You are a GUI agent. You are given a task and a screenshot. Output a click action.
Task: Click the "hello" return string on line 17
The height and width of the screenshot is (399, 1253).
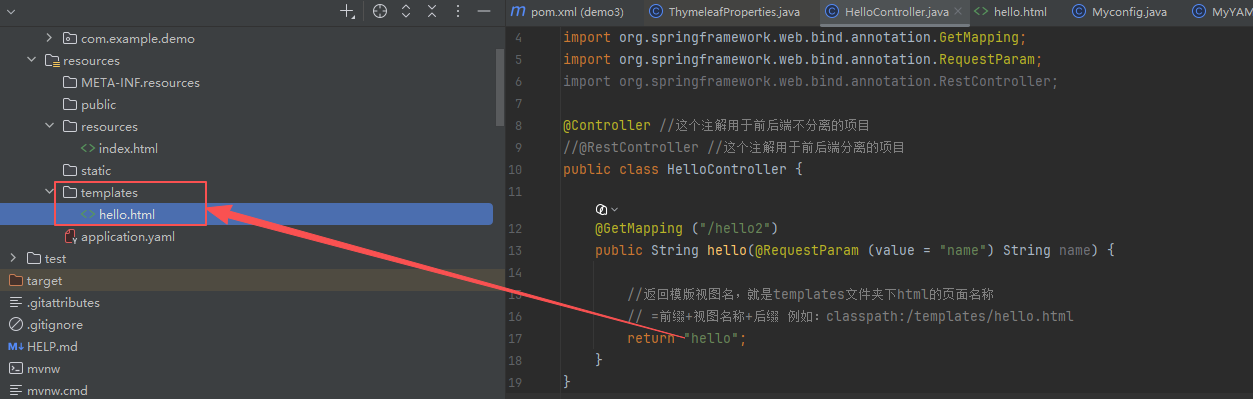[x=711, y=338]
